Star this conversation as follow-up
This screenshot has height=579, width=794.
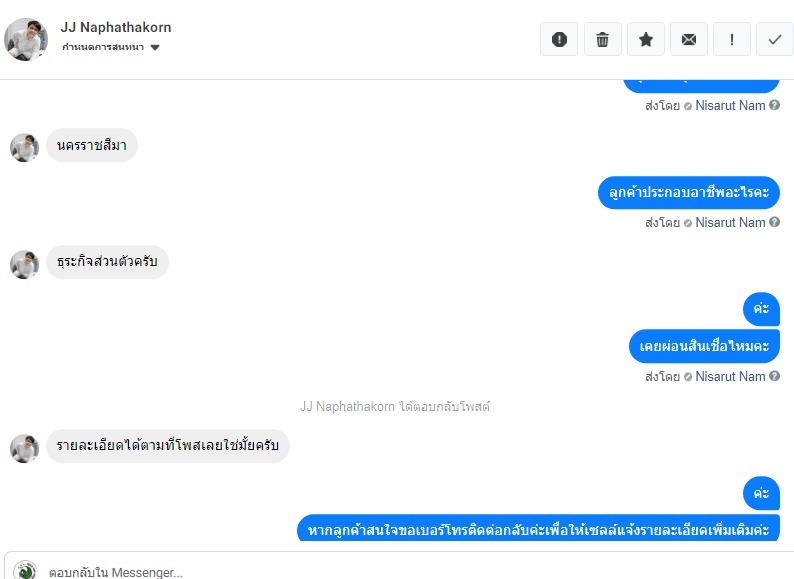(646, 40)
